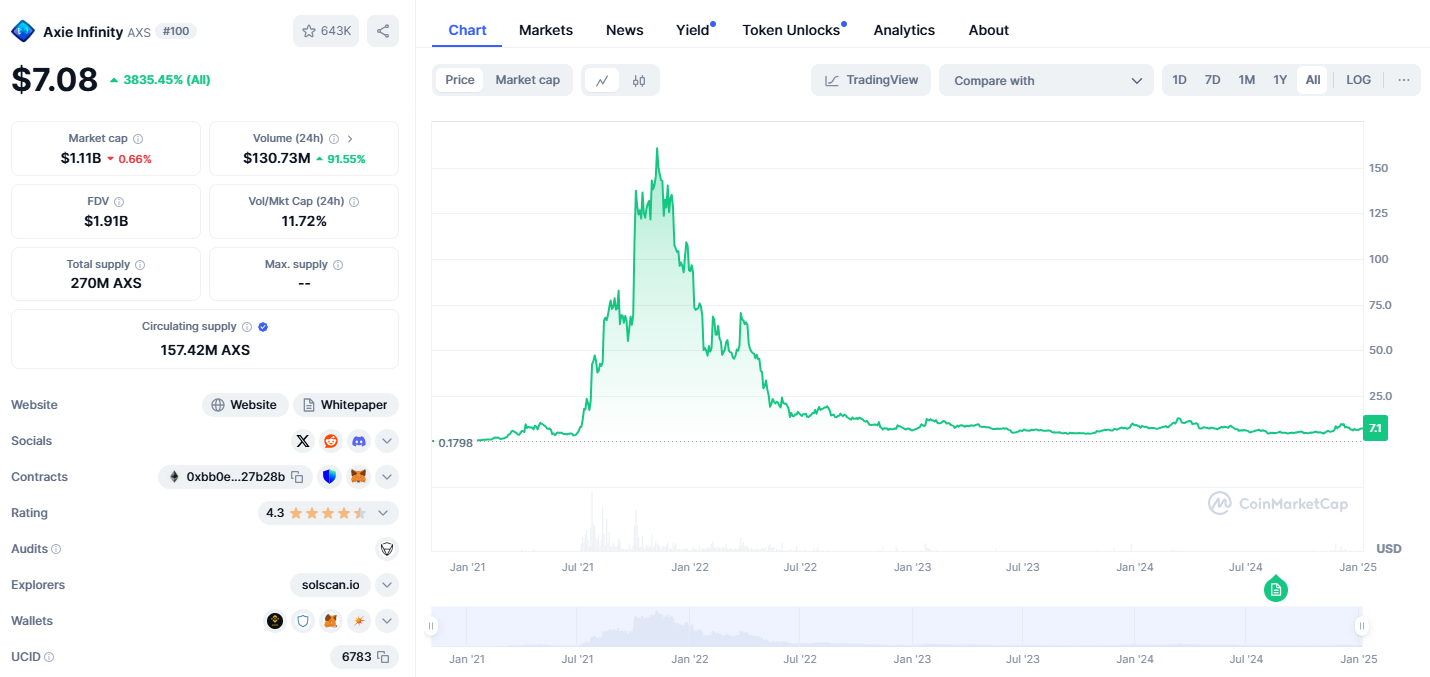Click the verified badge beside Circulating supply
The height and width of the screenshot is (677, 1430).
(263, 327)
